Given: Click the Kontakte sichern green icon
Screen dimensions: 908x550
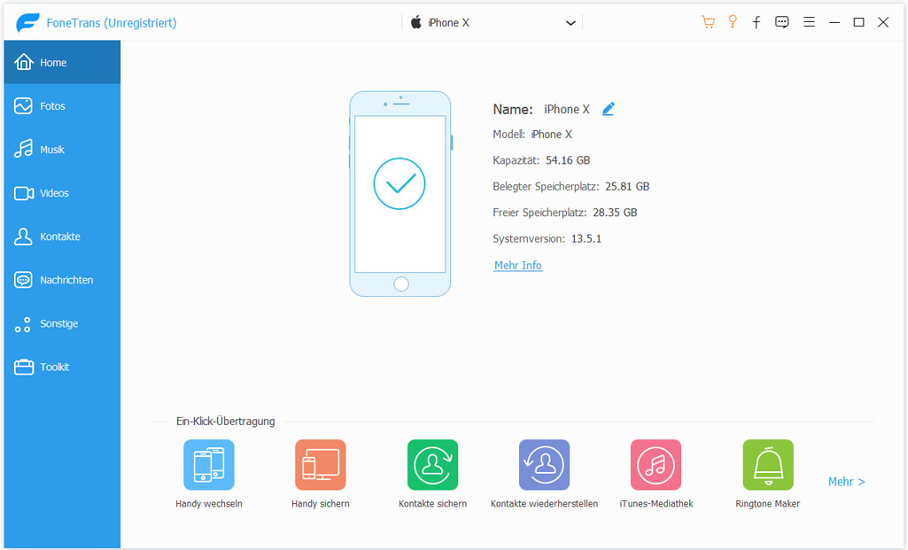Looking at the screenshot, I should [x=433, y=464].
